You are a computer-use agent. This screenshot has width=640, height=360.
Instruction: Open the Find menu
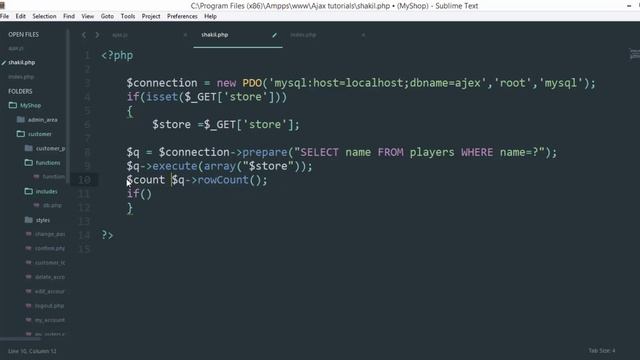tap(69, 16)
